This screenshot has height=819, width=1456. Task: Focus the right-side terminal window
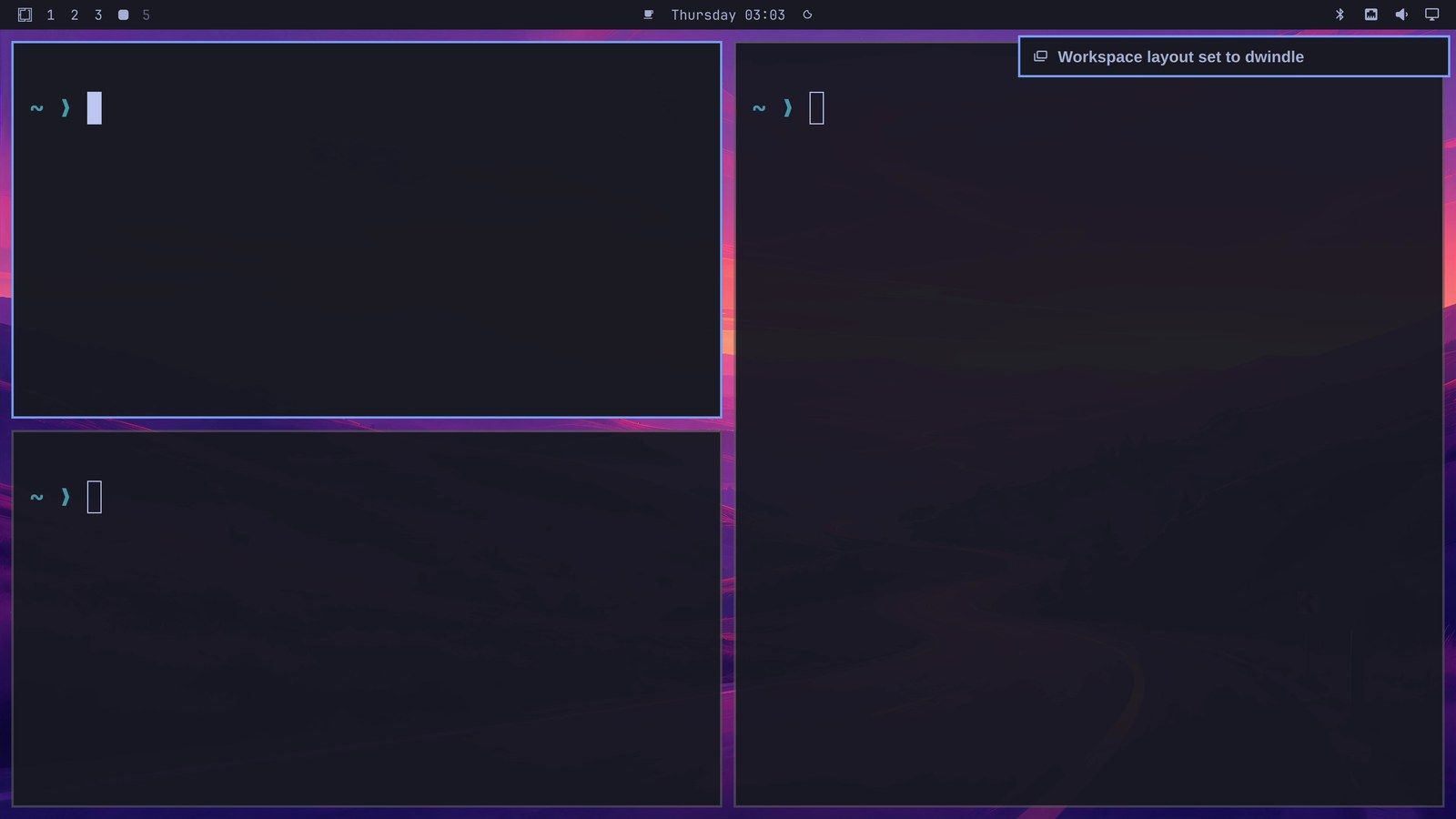1089,424
